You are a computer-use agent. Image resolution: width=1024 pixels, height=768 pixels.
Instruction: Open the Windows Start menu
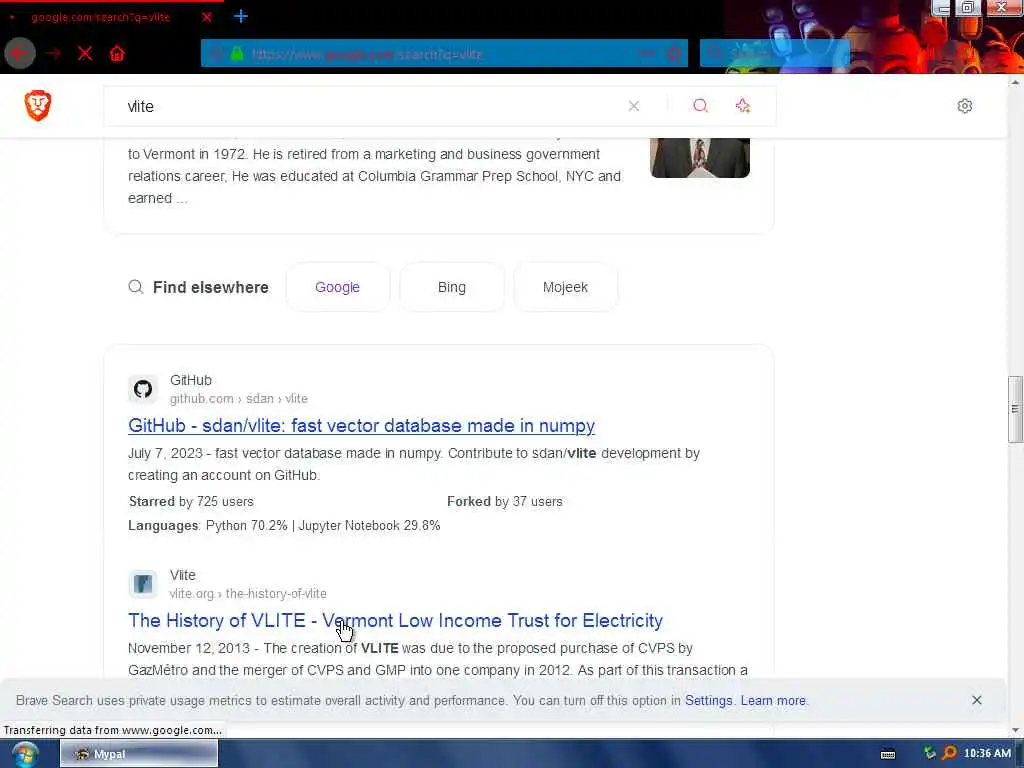(25, 754)
